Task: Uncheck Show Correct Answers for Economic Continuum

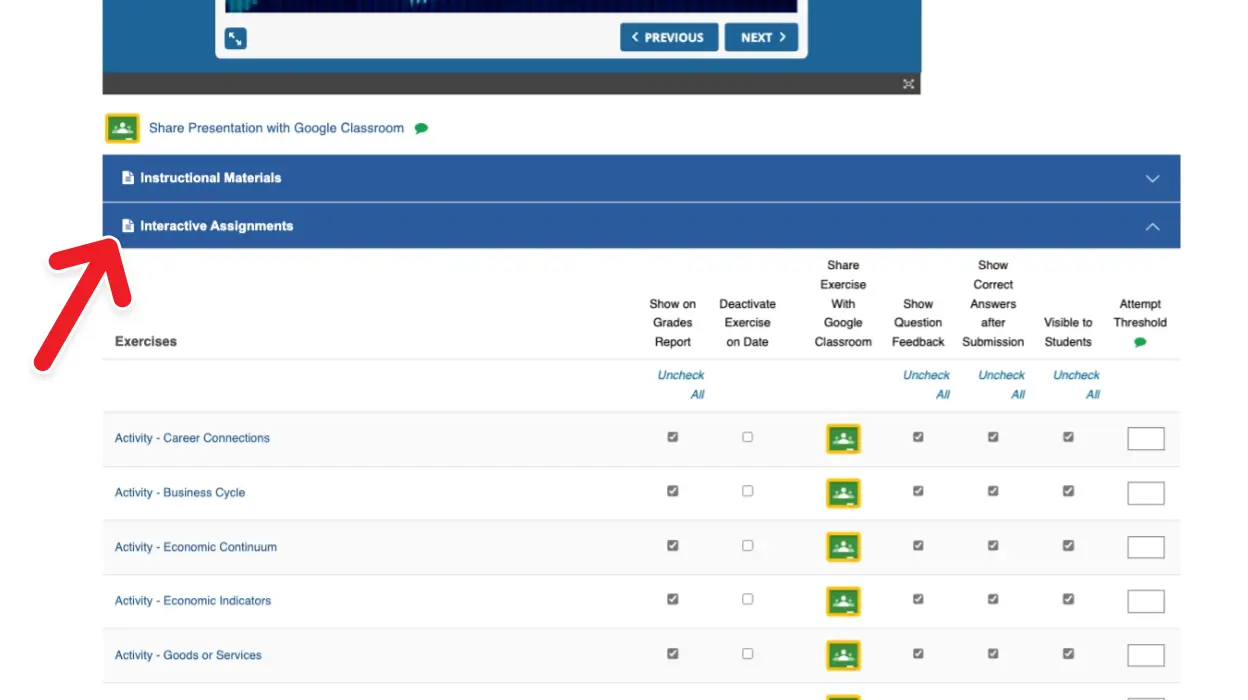Action: 993,545
